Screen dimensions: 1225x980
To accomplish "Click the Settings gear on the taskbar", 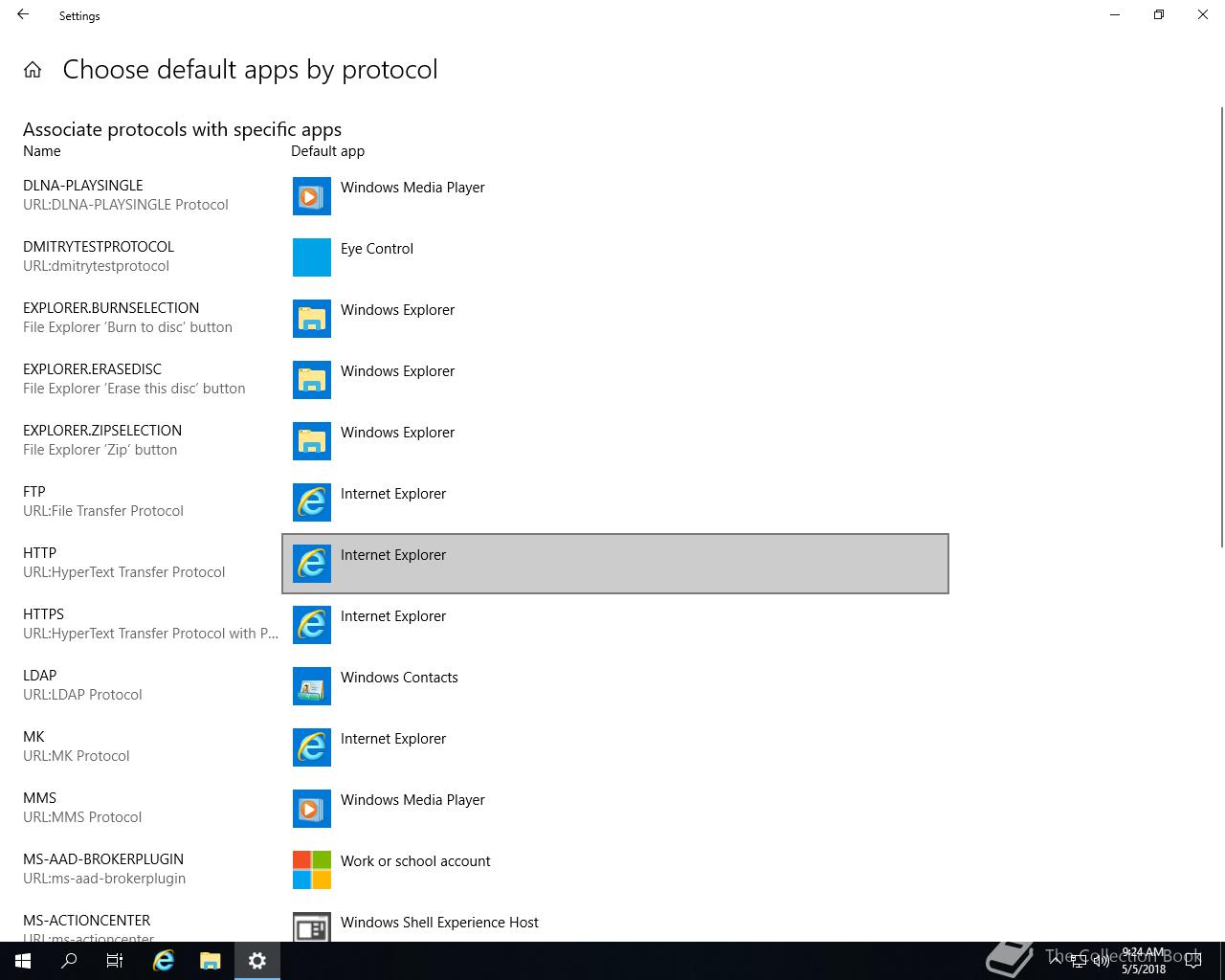I will (257, 961).
